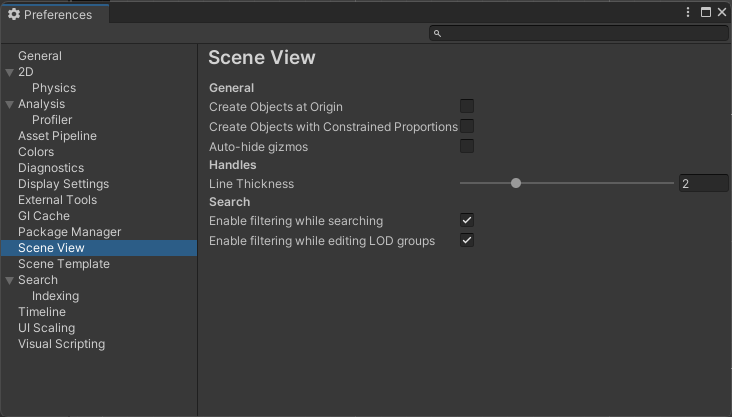
Task: Uncheck Enable filtering while searching
Action: tap(467, 220)
